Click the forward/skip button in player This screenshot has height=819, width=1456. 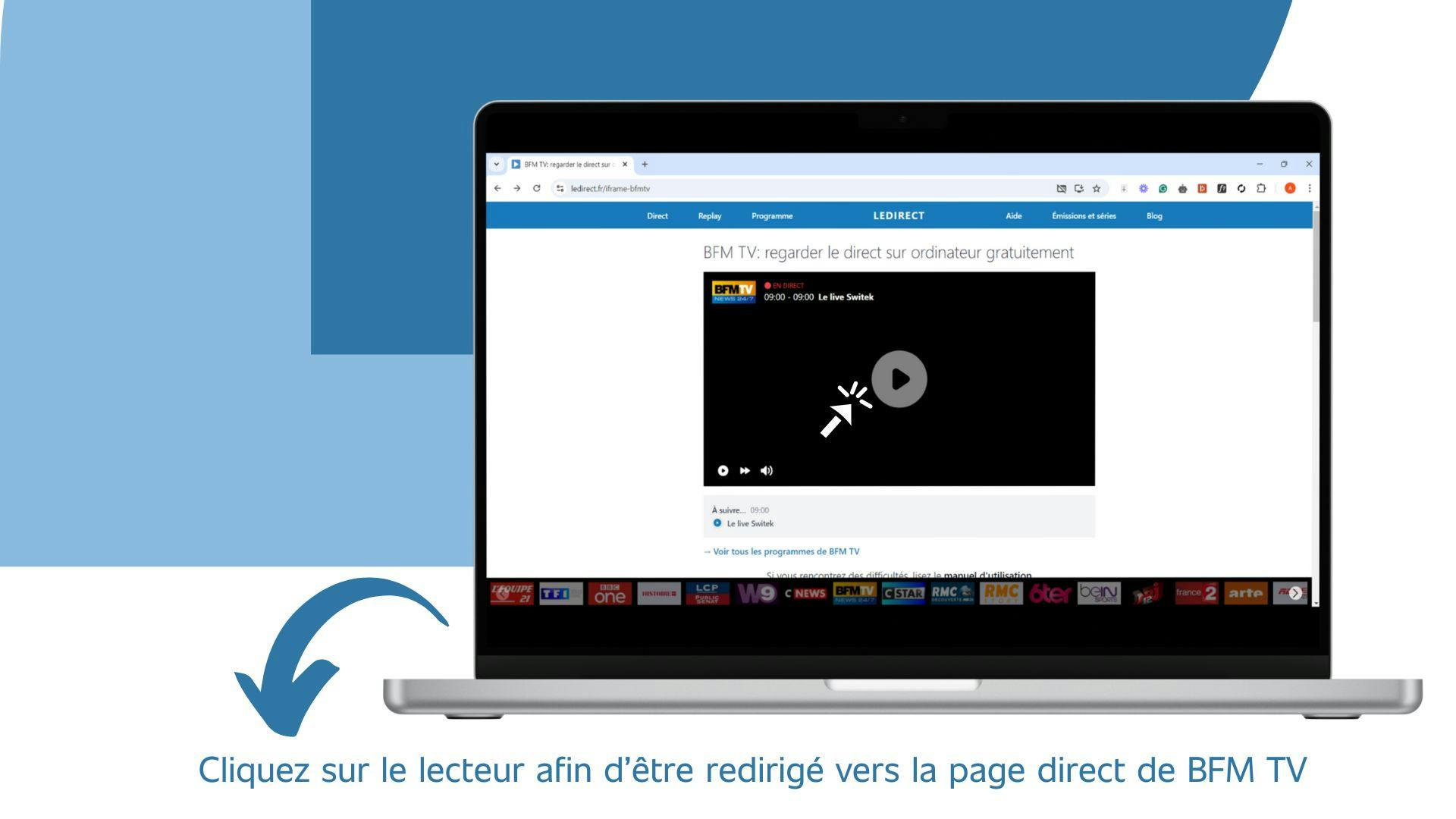745,470
